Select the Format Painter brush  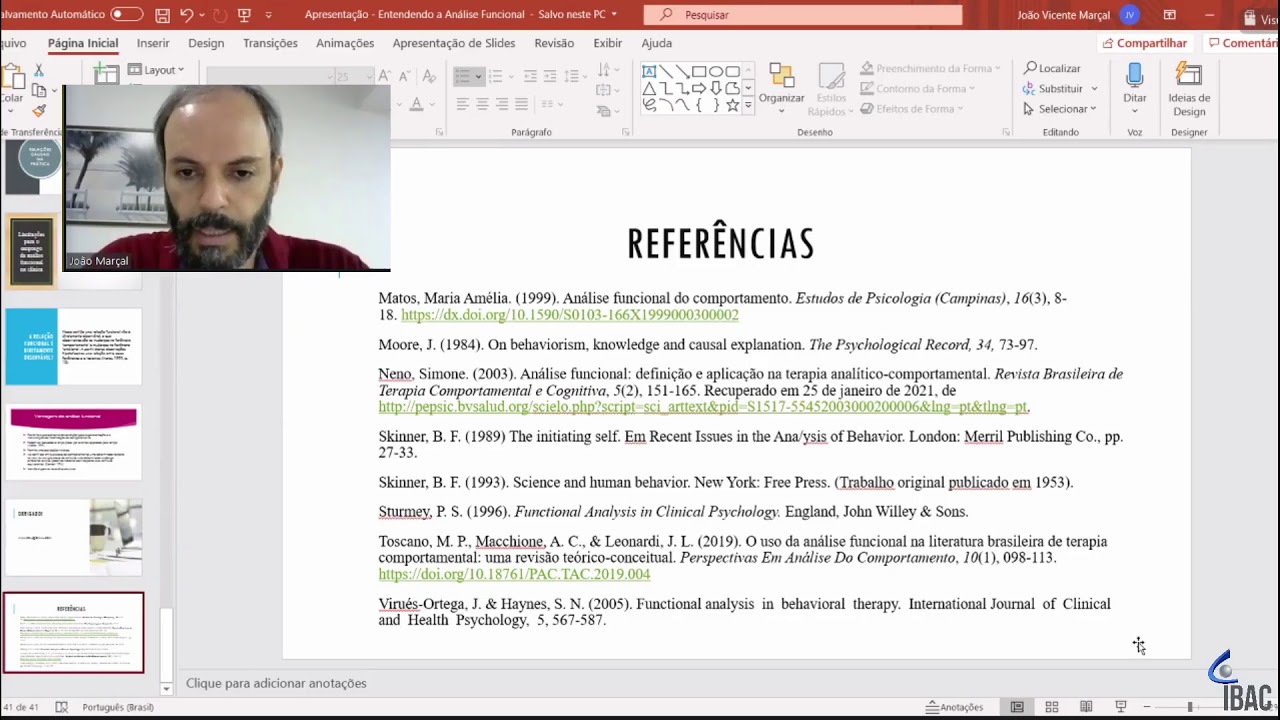coord(39,111)
